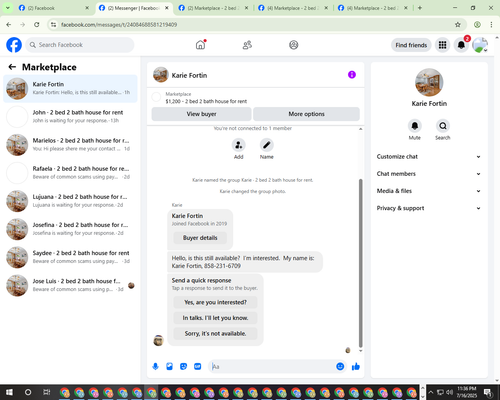
Task: Open the Marielos conversation
Action: pos(70,145)
